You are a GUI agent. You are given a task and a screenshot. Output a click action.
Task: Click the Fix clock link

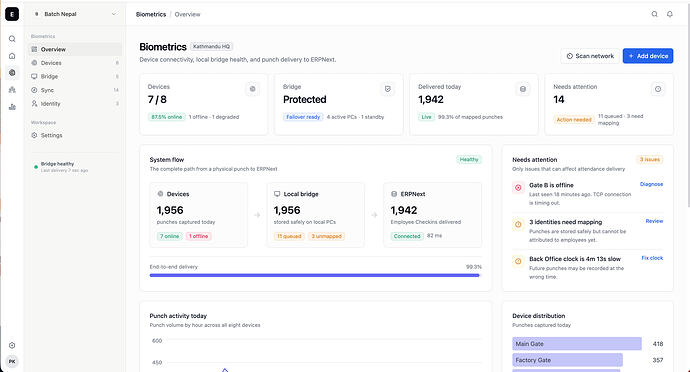652,258
